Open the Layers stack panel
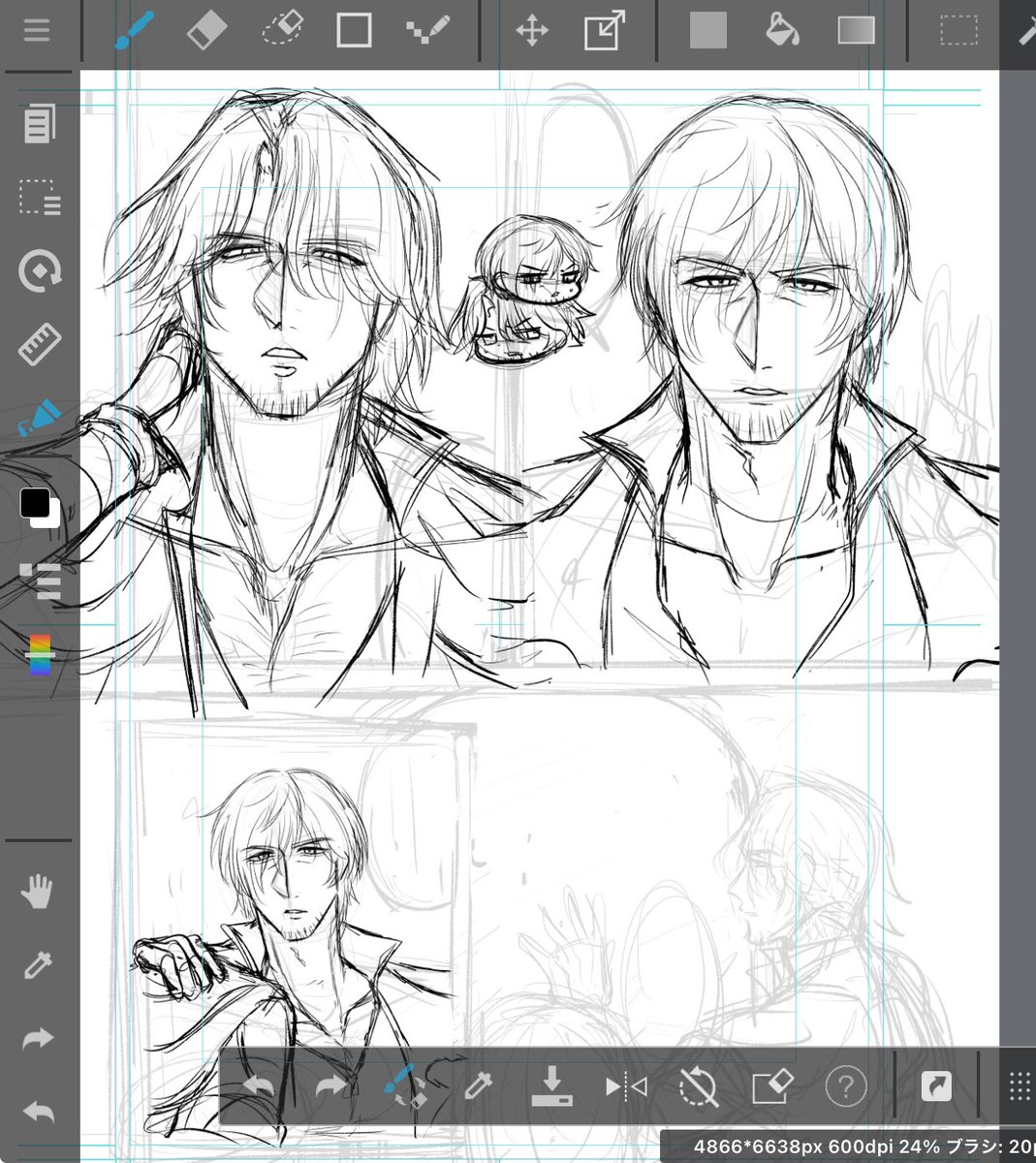Image resolution: width=1036 pixels, height=1163 pixels. (41, 581)
